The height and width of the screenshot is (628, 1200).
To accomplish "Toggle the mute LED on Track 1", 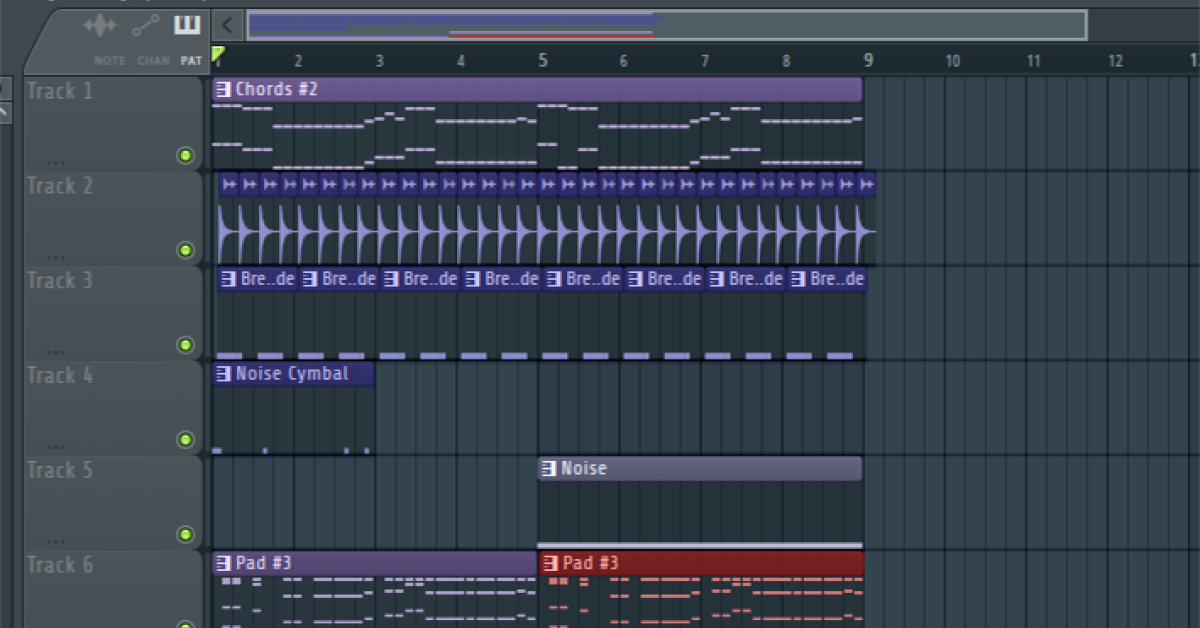I will pyautogui.click(x=185, y=155).
